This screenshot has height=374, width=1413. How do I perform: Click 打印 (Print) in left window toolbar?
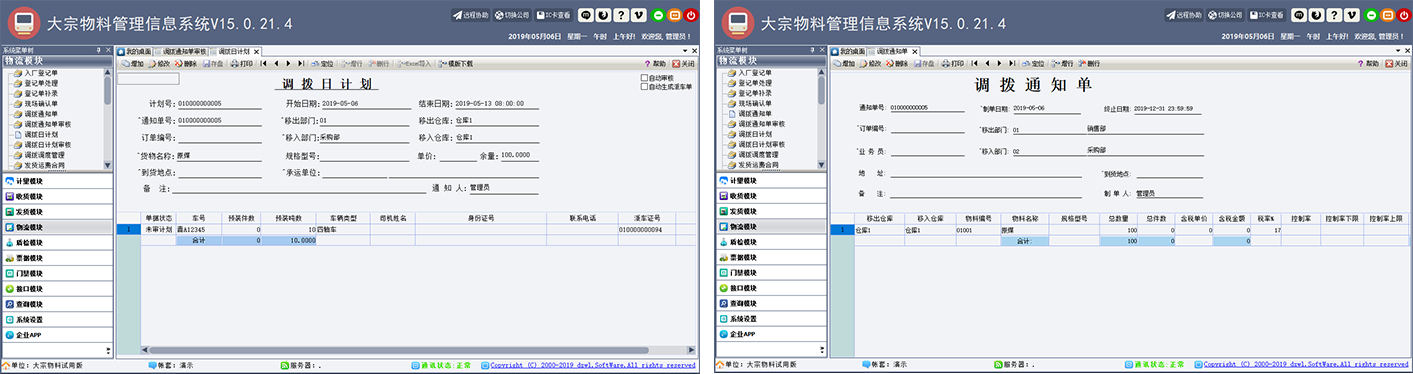pyautogui.click(x=241, y=63)
